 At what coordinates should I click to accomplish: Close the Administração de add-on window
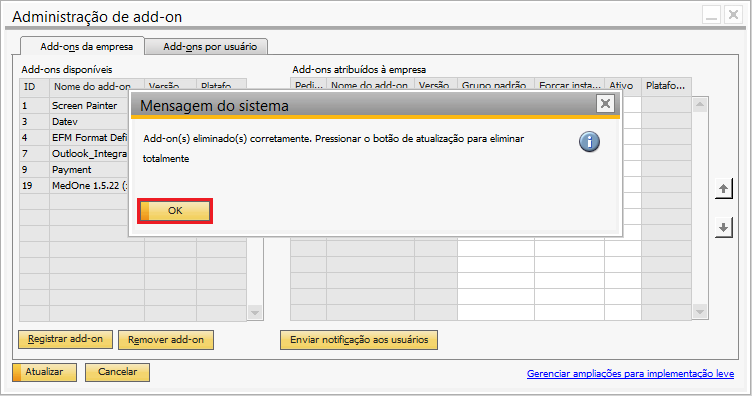click(x=733, y=15)
